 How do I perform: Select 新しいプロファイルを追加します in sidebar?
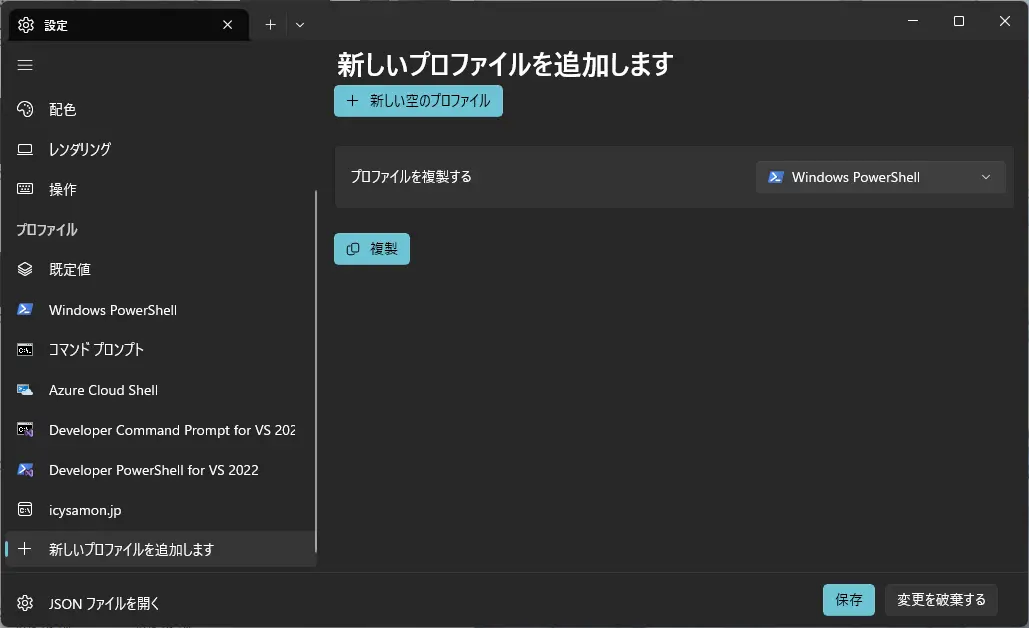point(160,549)
